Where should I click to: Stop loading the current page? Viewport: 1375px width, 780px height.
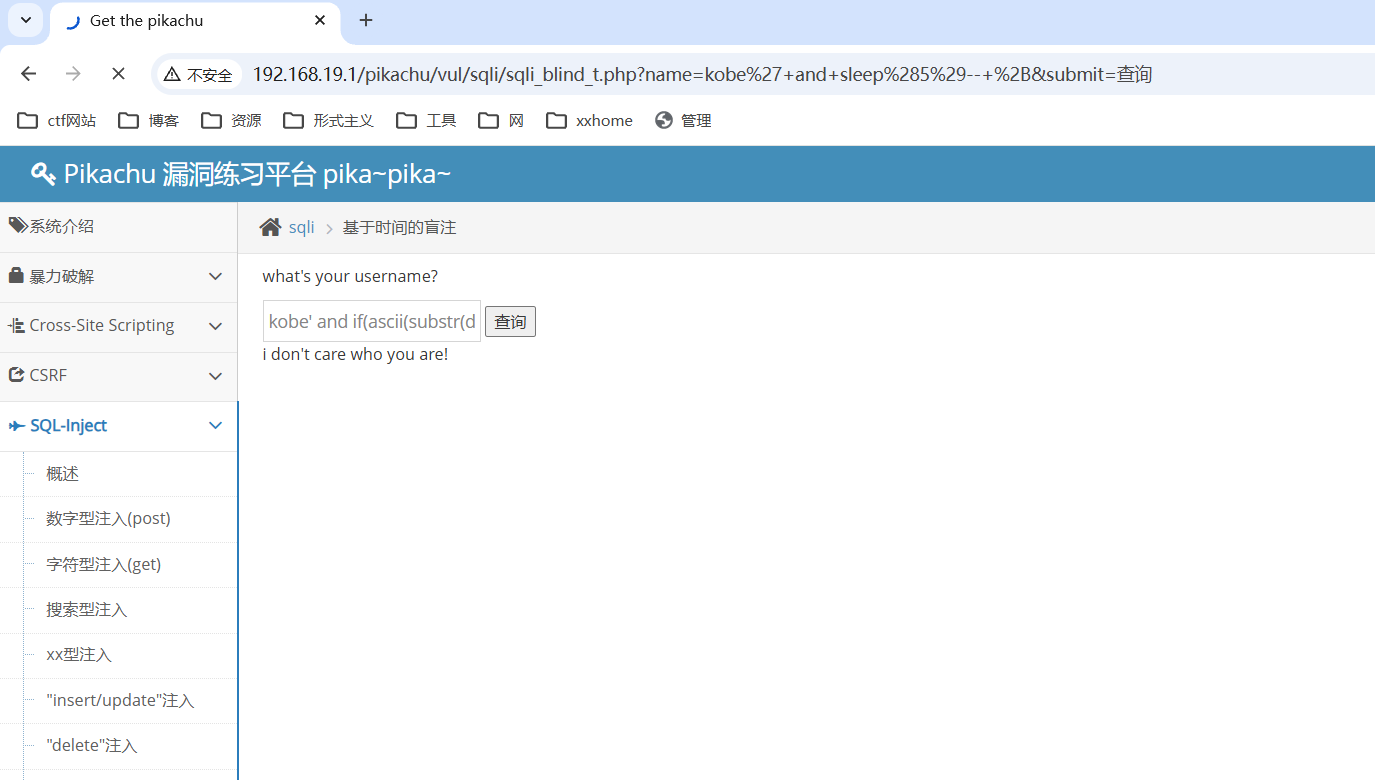click(118, 74)
